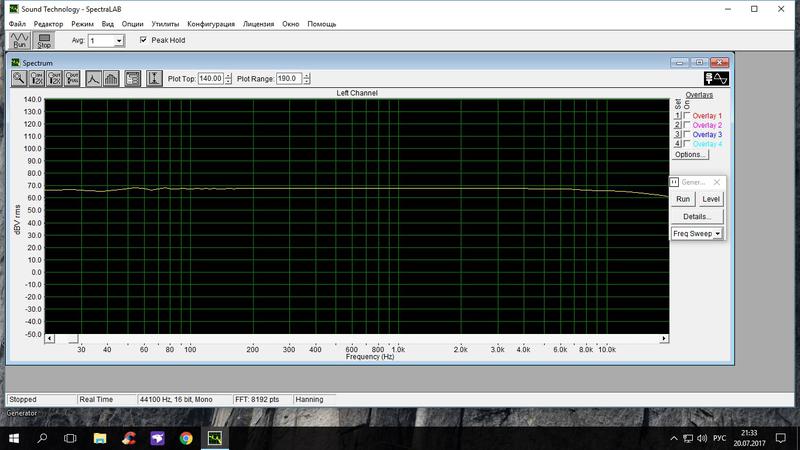Increase Plot Range with up spinner

307,76
